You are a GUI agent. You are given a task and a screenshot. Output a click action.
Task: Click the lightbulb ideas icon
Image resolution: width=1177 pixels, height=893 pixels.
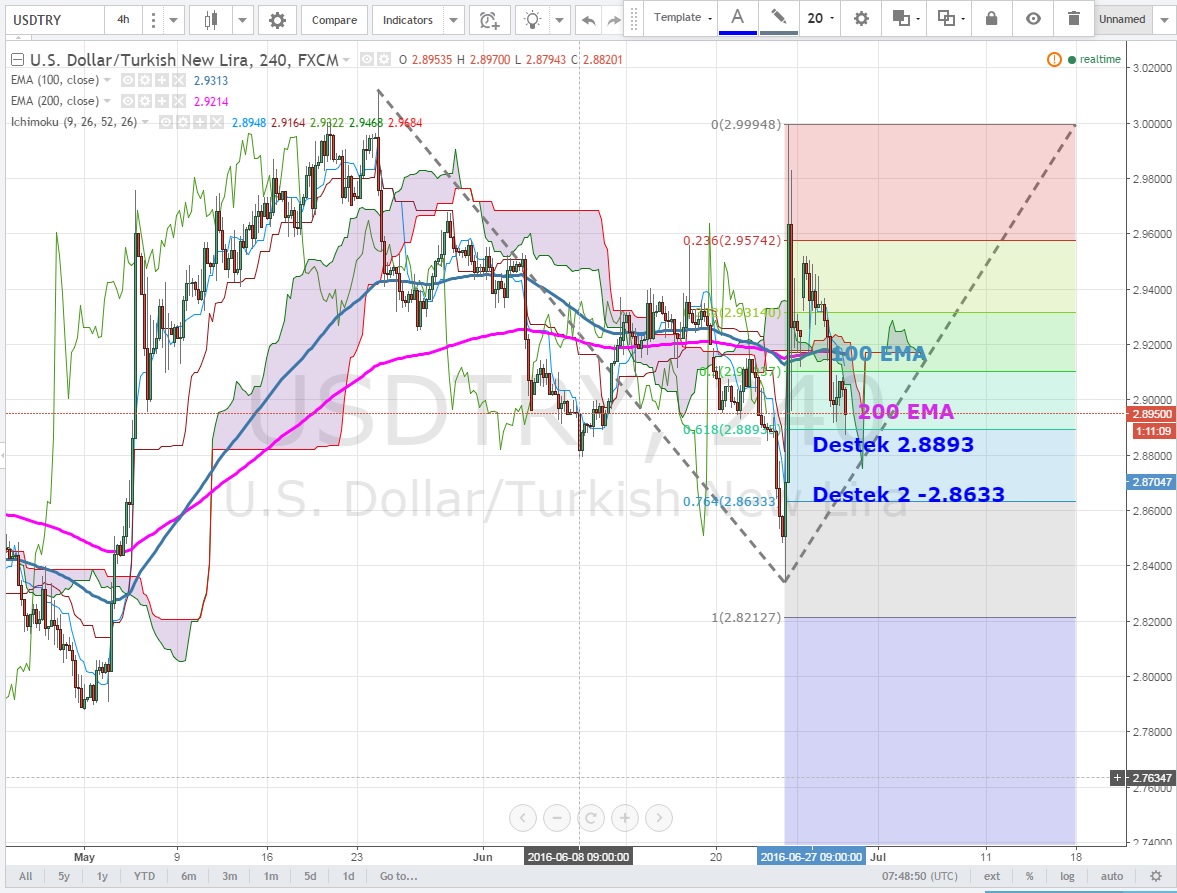534,20
